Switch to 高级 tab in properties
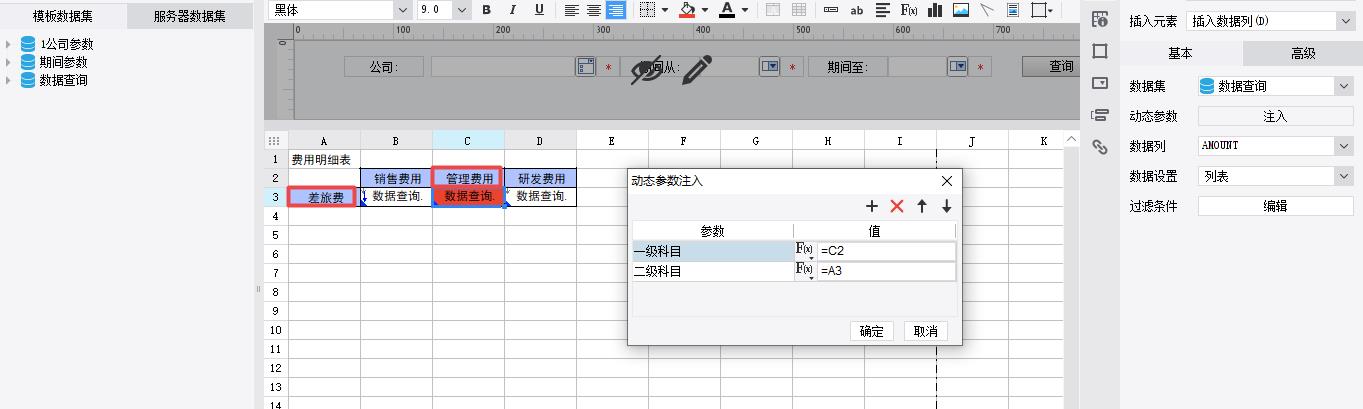The height and width of the screenshot is (409, 1363). click(1303, 53)
